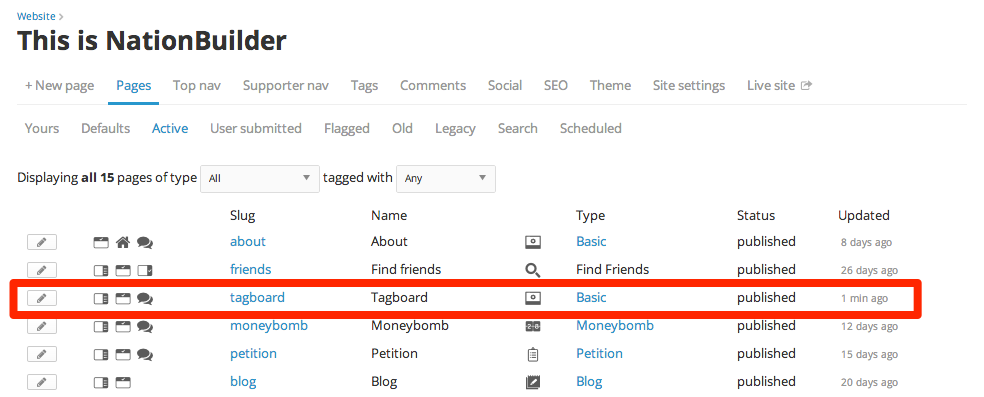Screen dimensions: 984x397
Task: Show User submitted pages
Action: [x=255, y=129]
